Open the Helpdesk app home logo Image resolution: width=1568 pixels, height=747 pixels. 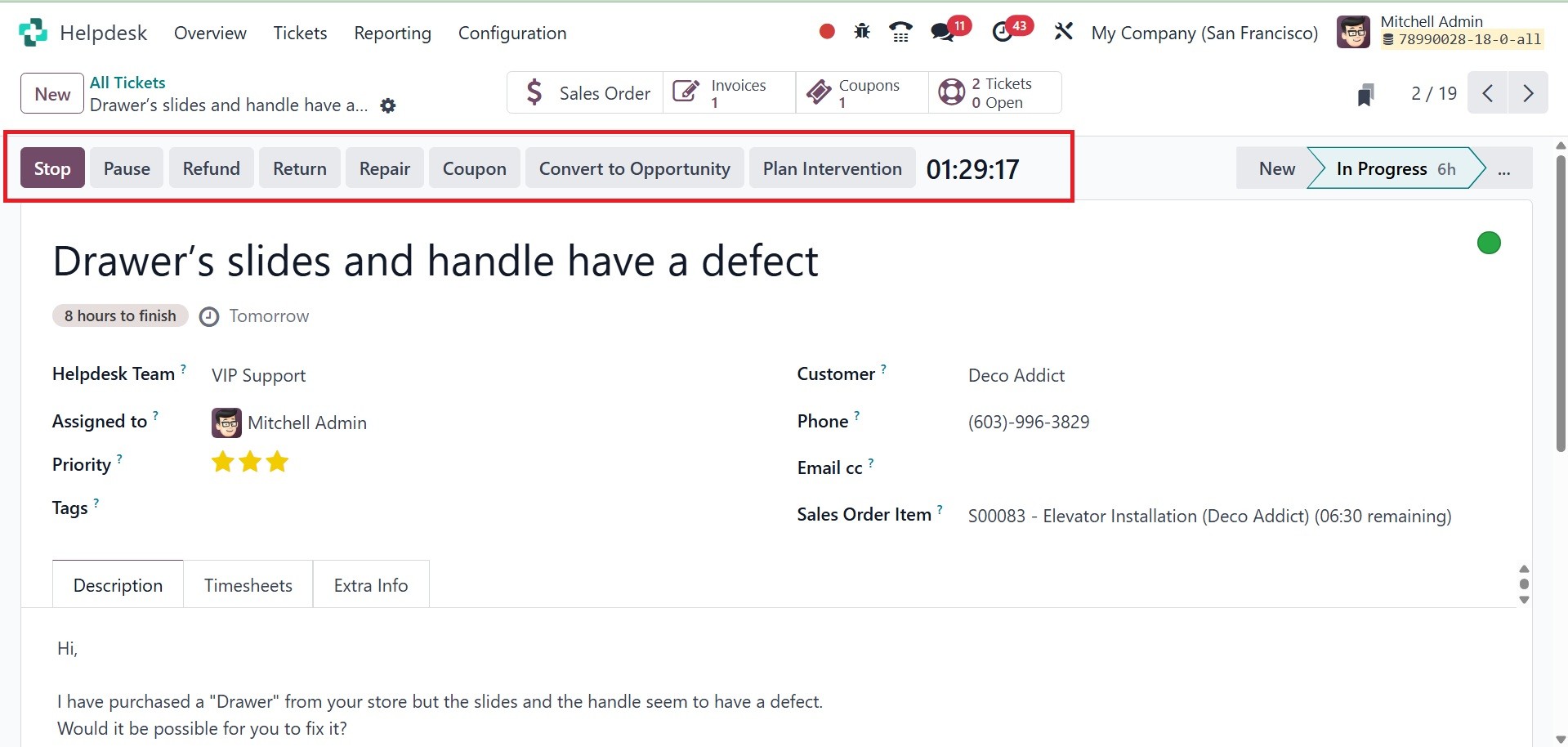[x=33, y=33]
